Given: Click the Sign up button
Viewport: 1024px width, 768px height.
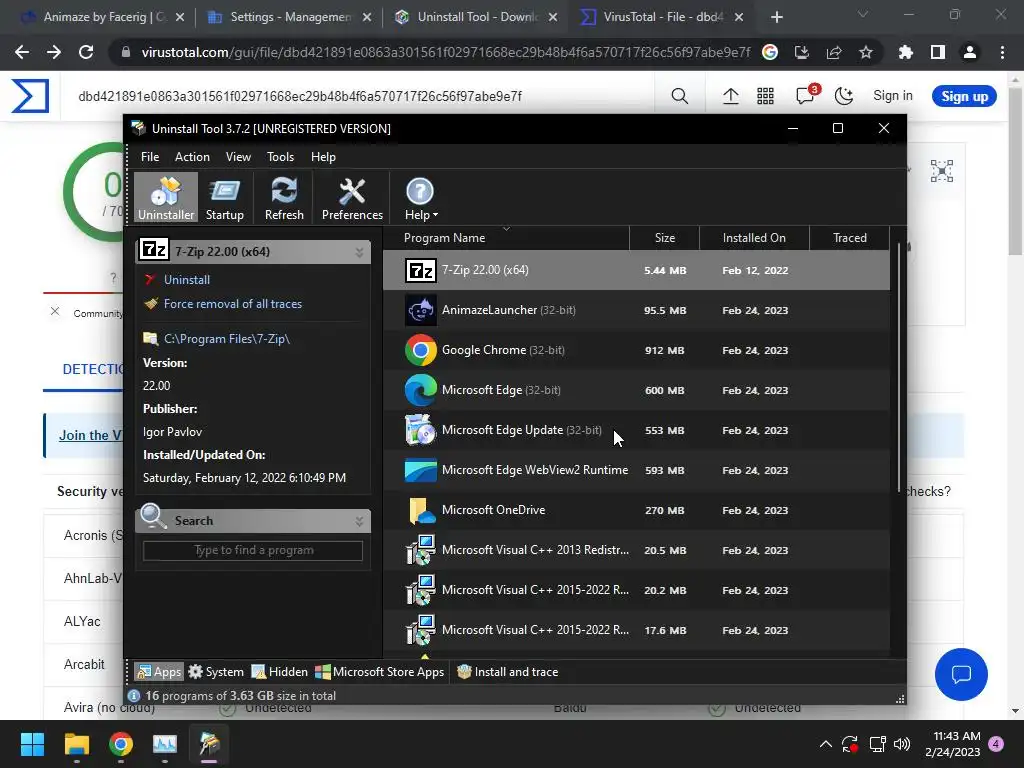Looking at the screenshot, I should tap(965, 96).
